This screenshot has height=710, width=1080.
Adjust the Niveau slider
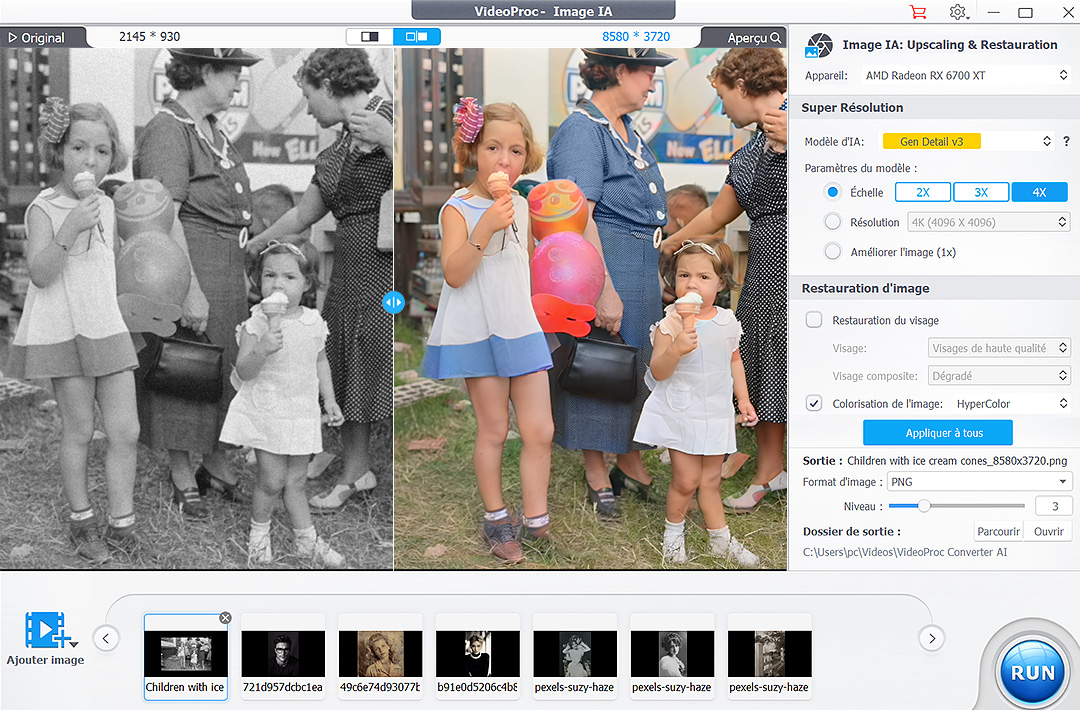pos(924,506)
